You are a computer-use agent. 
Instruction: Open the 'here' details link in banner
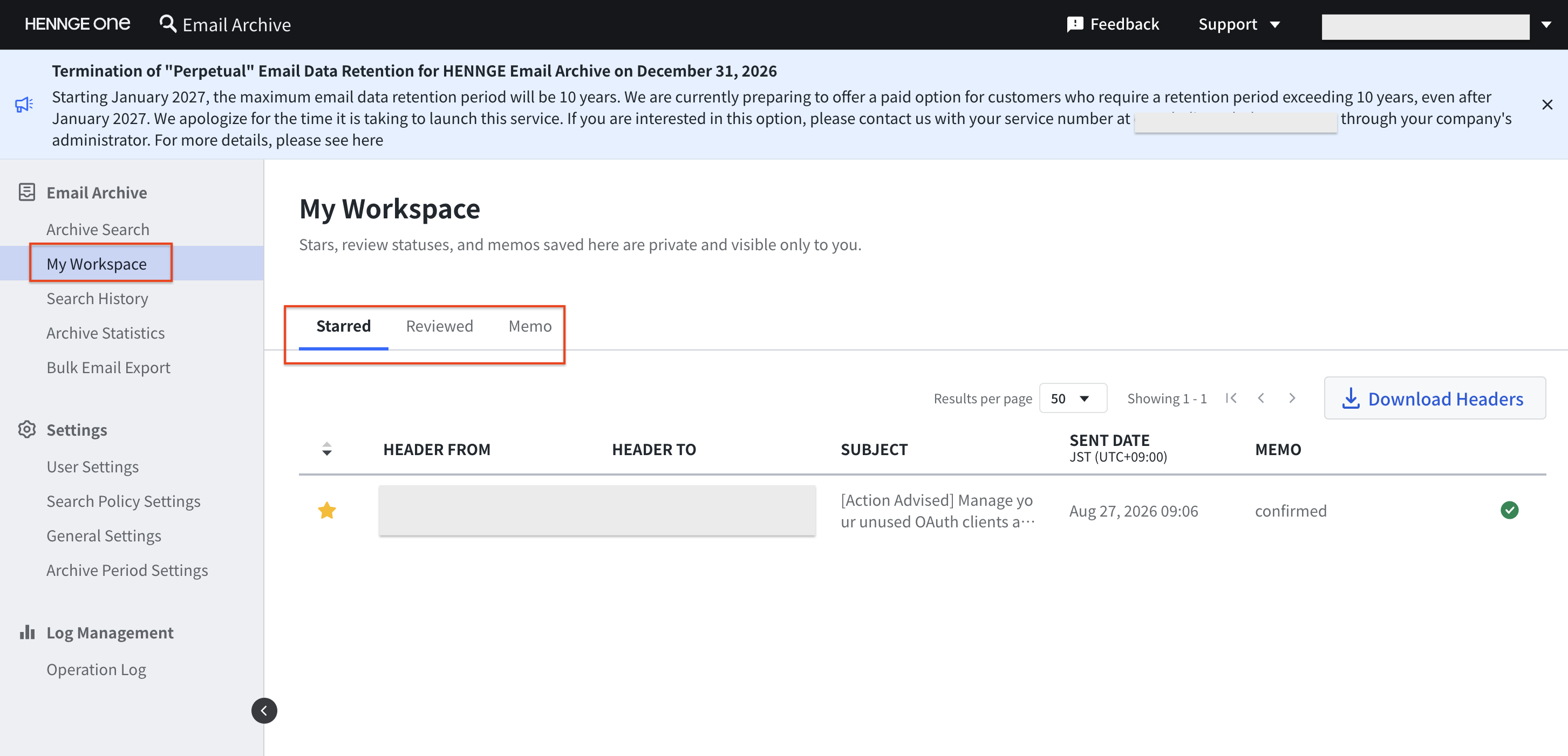(x=367, y=140)
